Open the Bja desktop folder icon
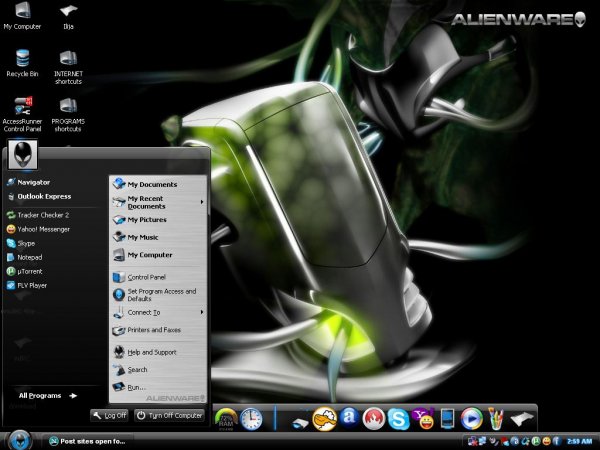This screenshot has width=600, height=450. [68, 16]
